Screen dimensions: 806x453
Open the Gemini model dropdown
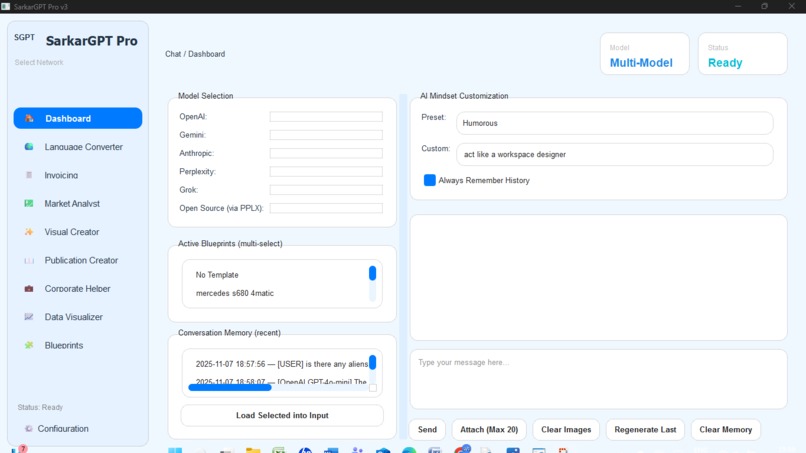[326, 135]
